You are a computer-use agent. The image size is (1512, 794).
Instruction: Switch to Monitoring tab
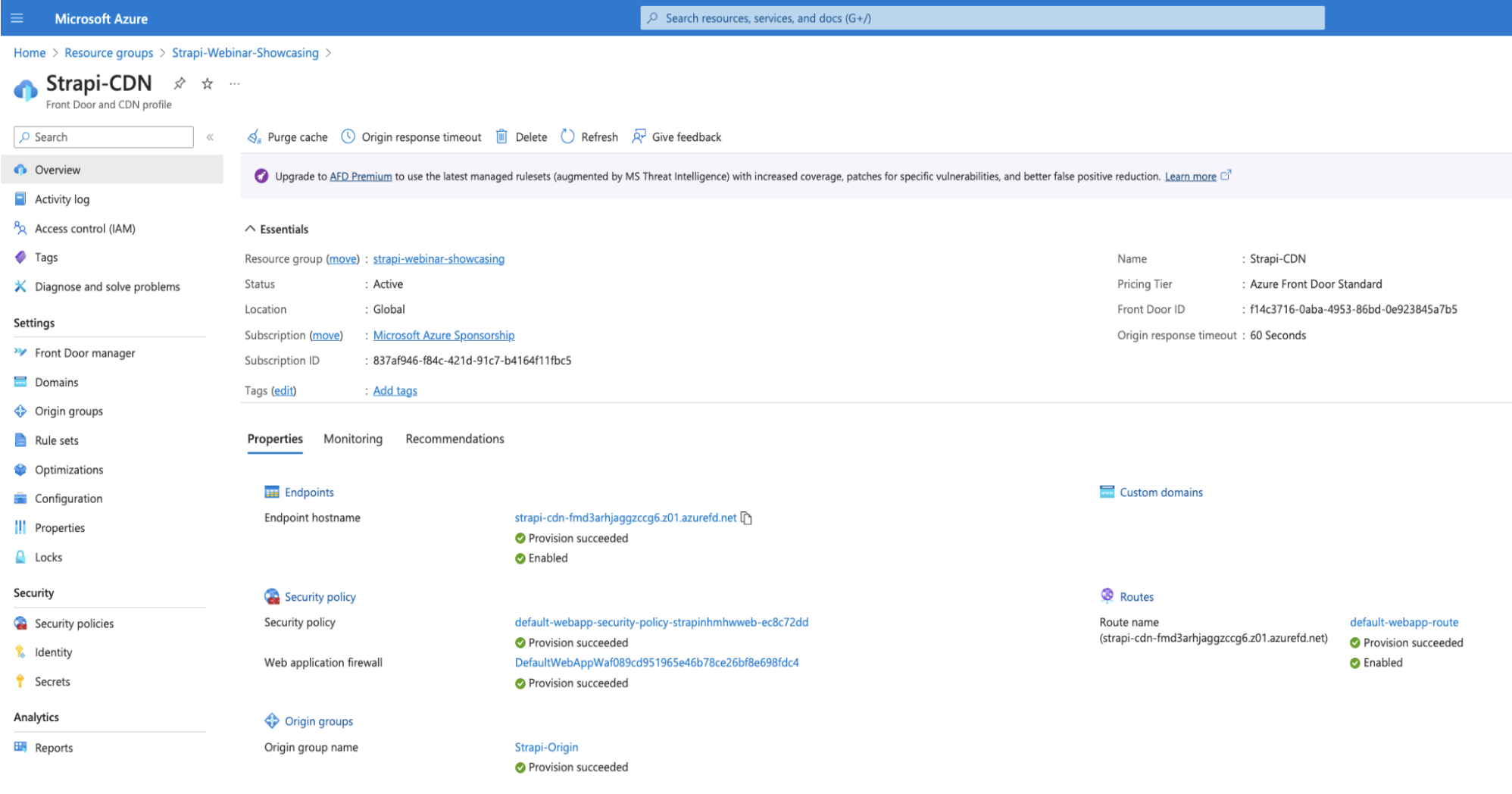tap(353, 439)
